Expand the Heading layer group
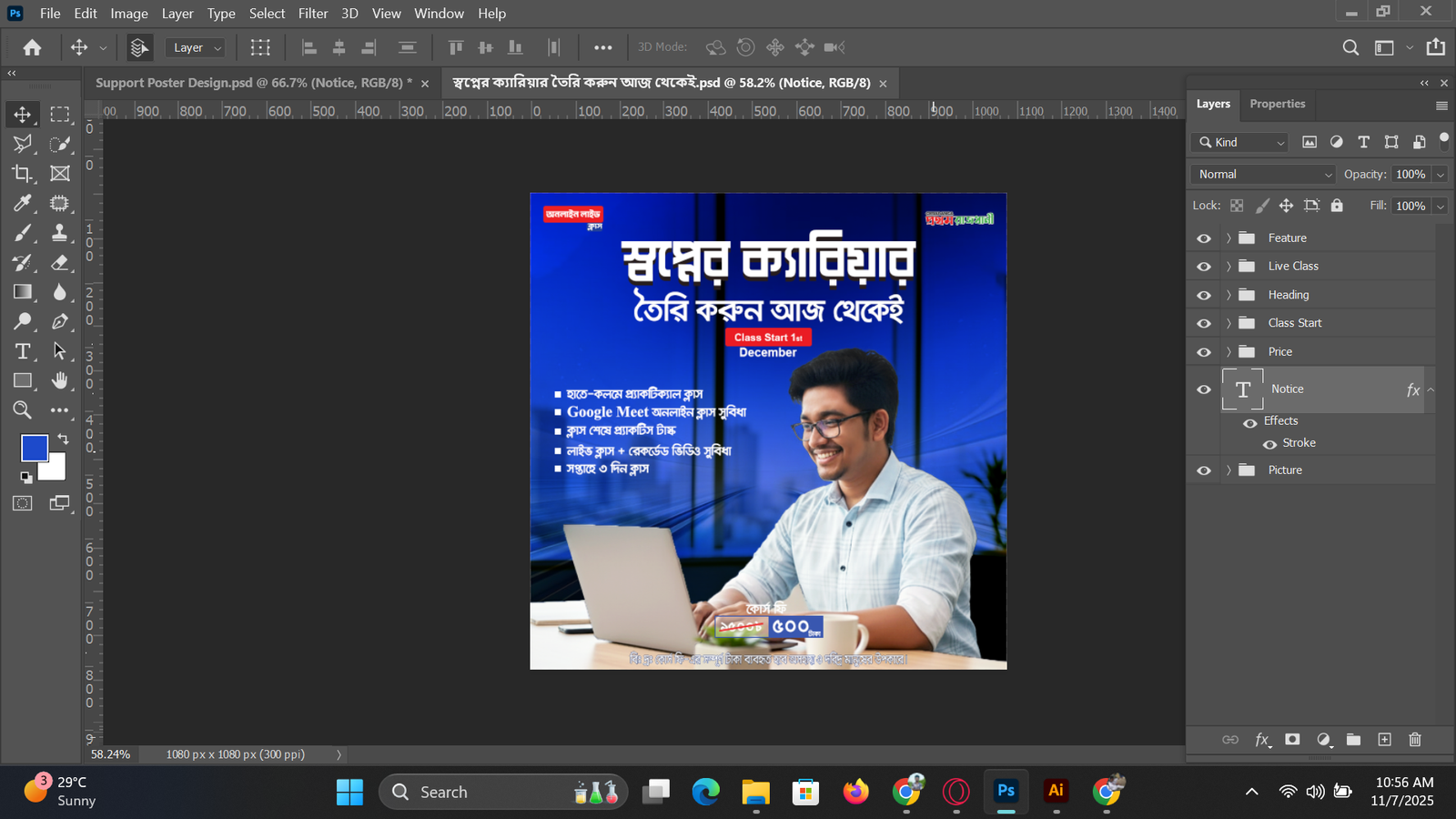This screenshot has height=819, width=1456. point(1228,295)
